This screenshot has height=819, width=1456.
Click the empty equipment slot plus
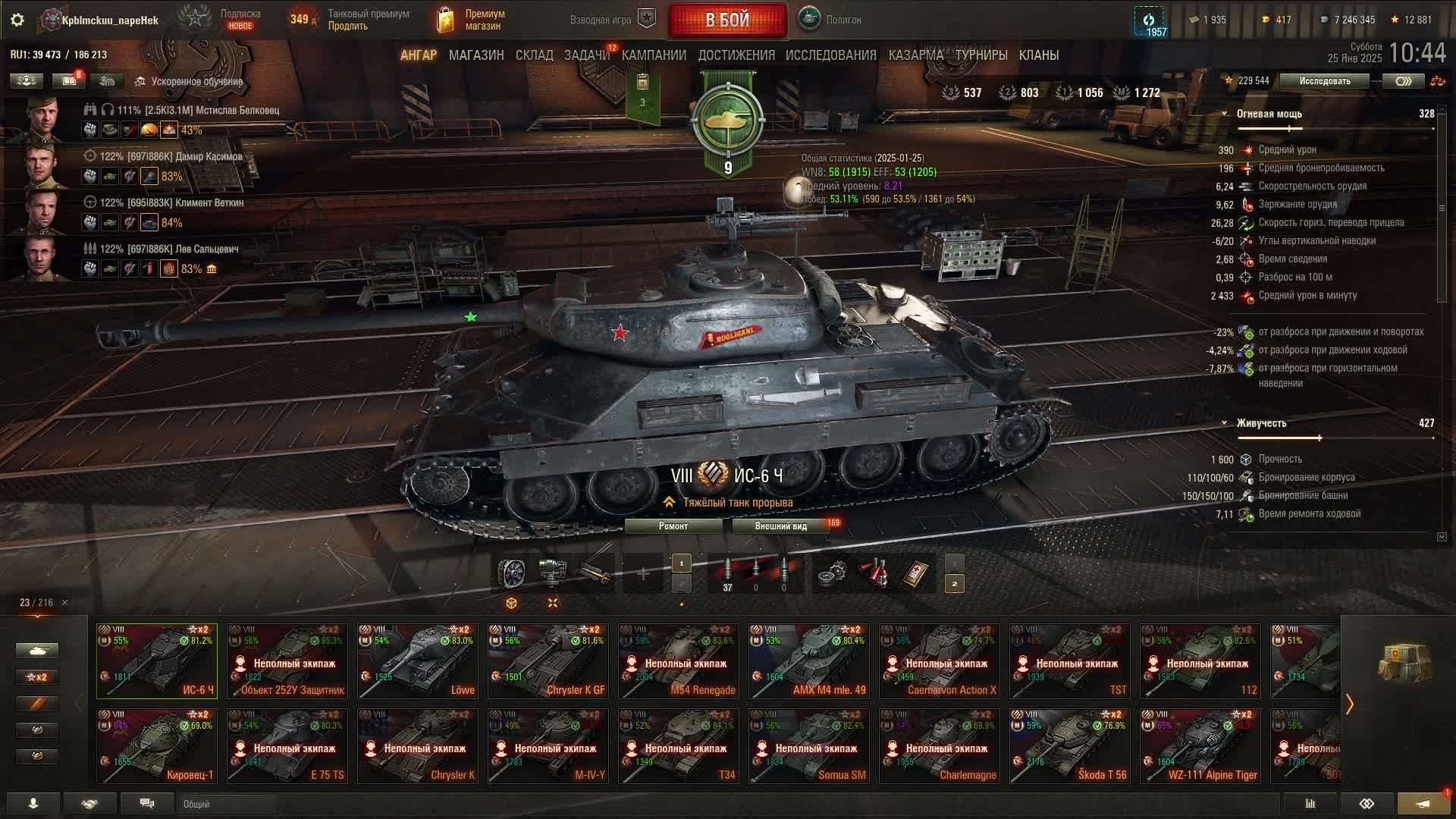[x=643, y=574]
